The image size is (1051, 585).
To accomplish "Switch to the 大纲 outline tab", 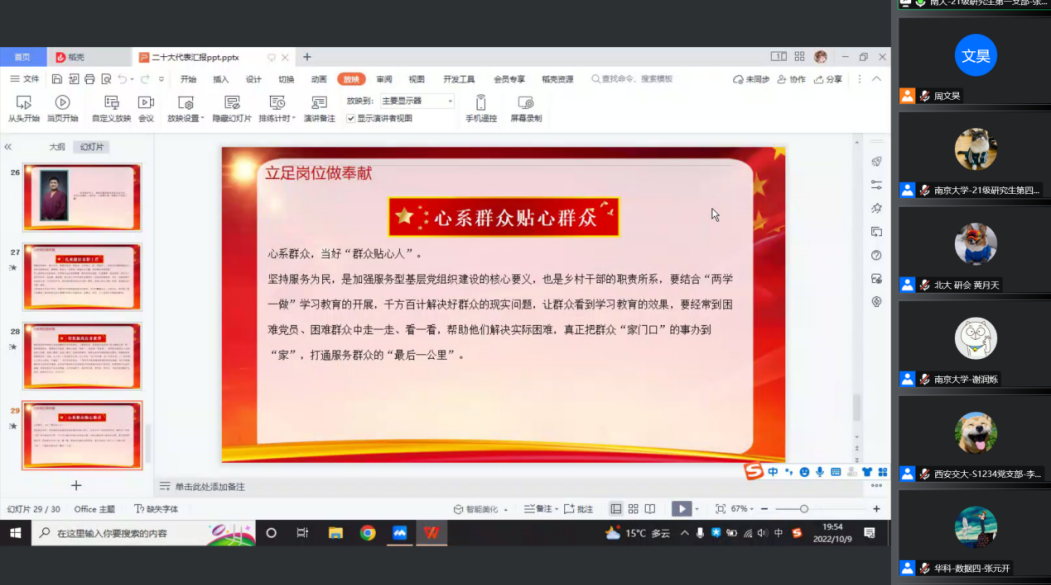I will (57, 147).
